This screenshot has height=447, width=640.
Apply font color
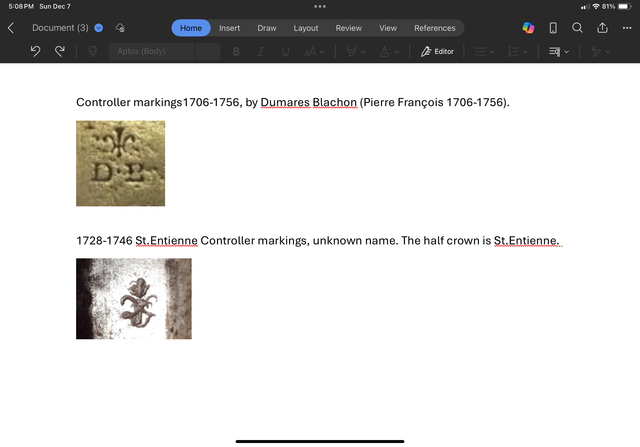pyautogui.click(x=384, y=51)
